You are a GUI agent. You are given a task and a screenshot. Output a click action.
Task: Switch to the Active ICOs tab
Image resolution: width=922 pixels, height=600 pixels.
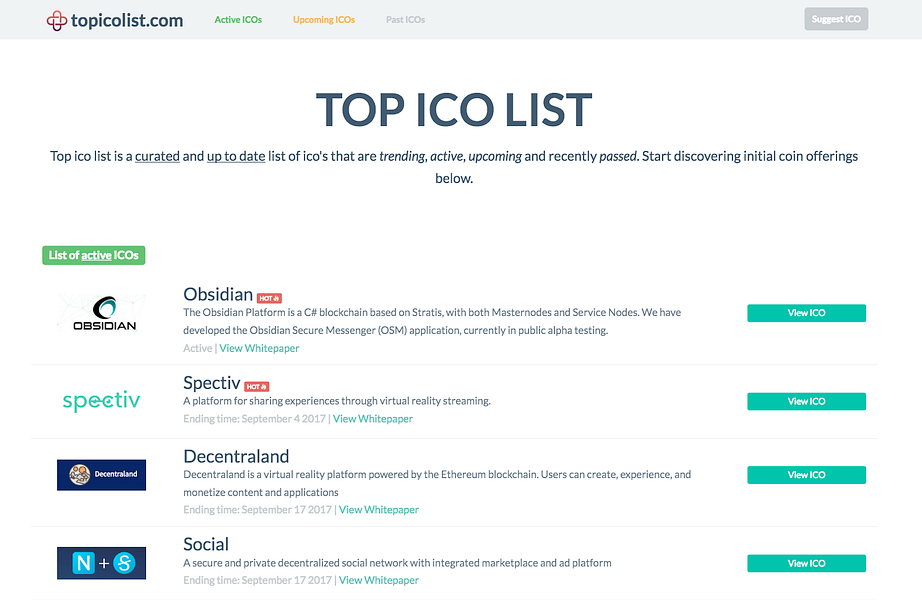238,19
